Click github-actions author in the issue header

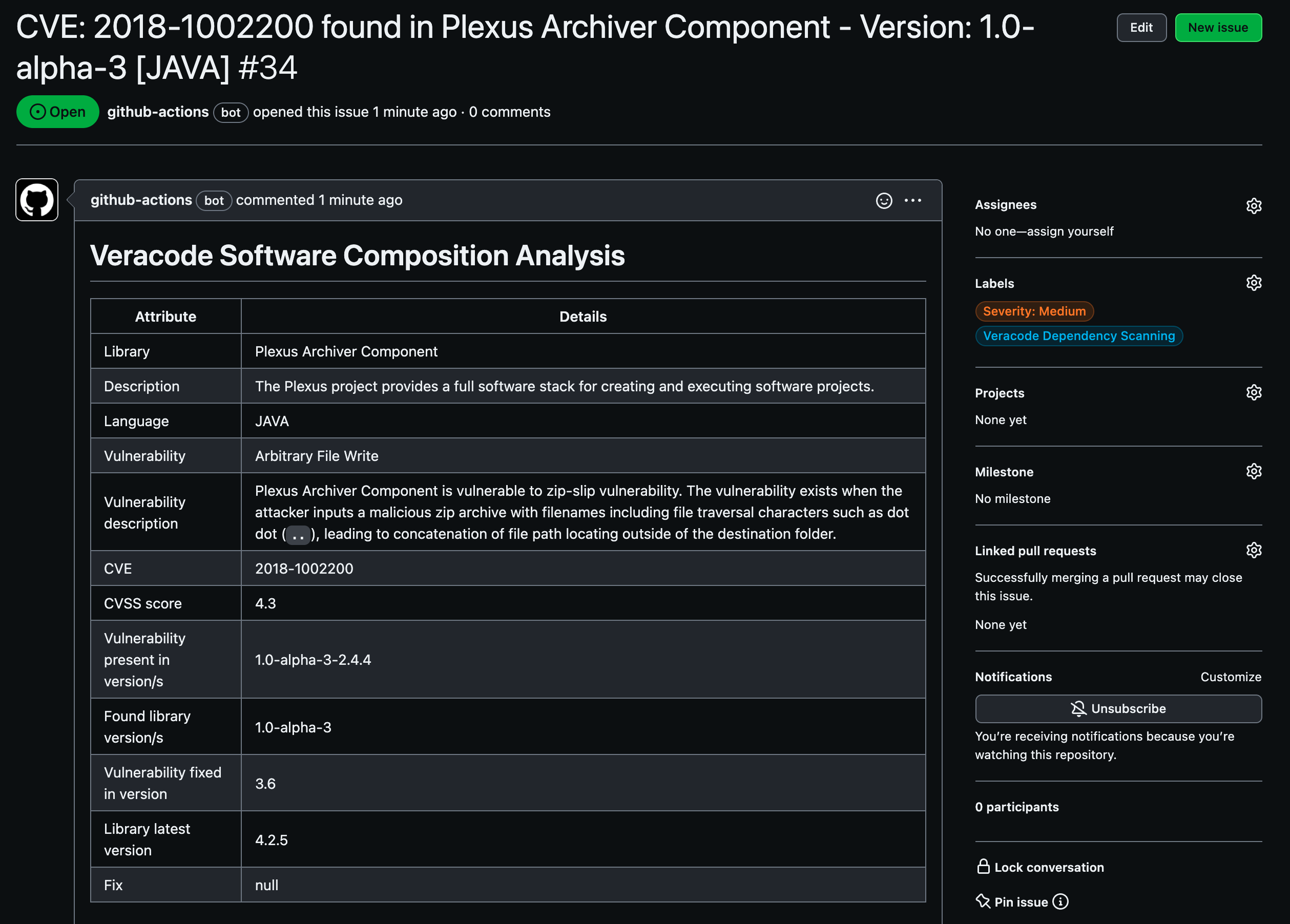158,112
